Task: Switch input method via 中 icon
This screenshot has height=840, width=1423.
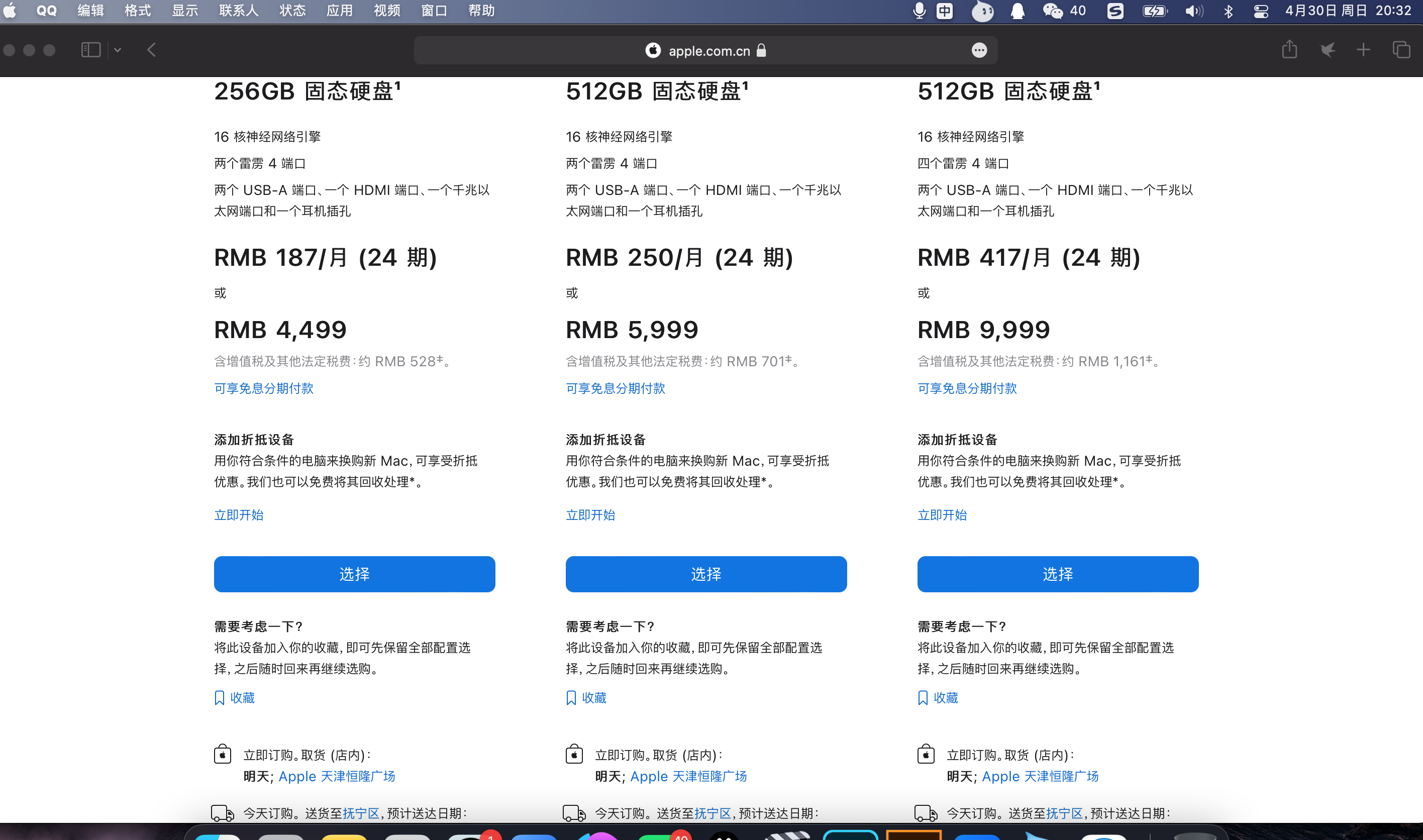Action: pos(945,11)
